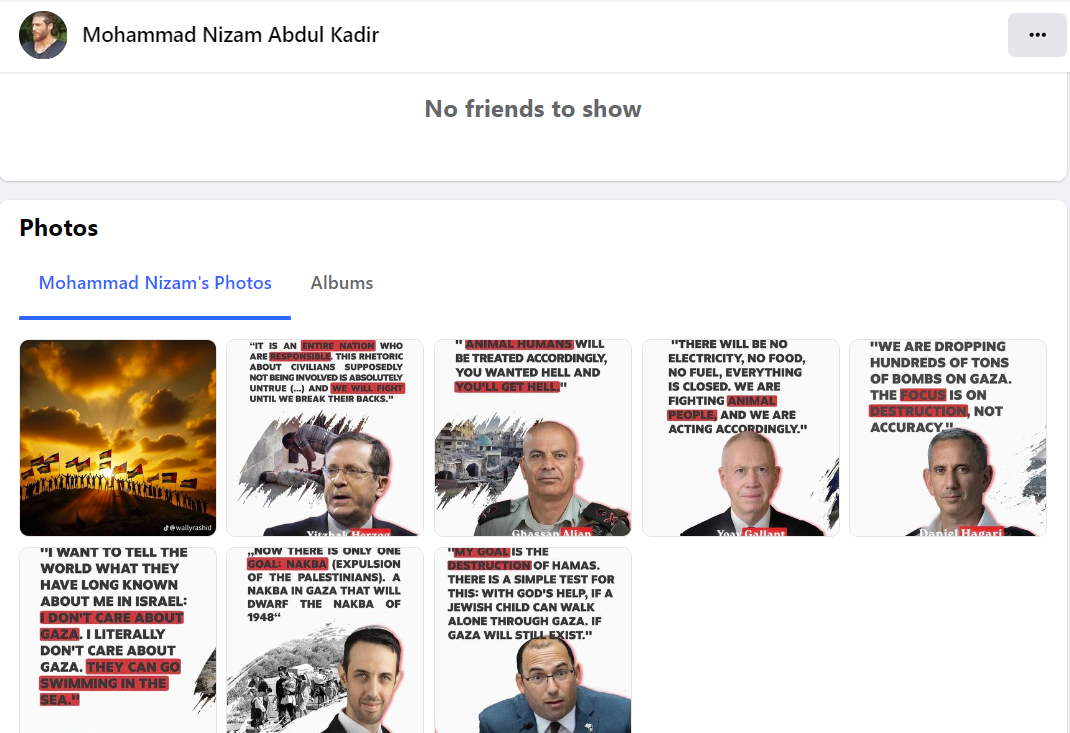
Task: Click the Yoav Gallant name caption
Action: pos(751,533)
